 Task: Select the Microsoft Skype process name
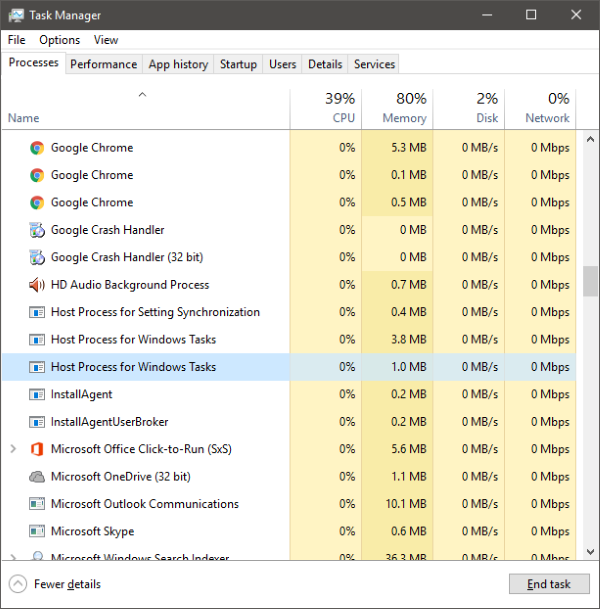pos(92,531)
